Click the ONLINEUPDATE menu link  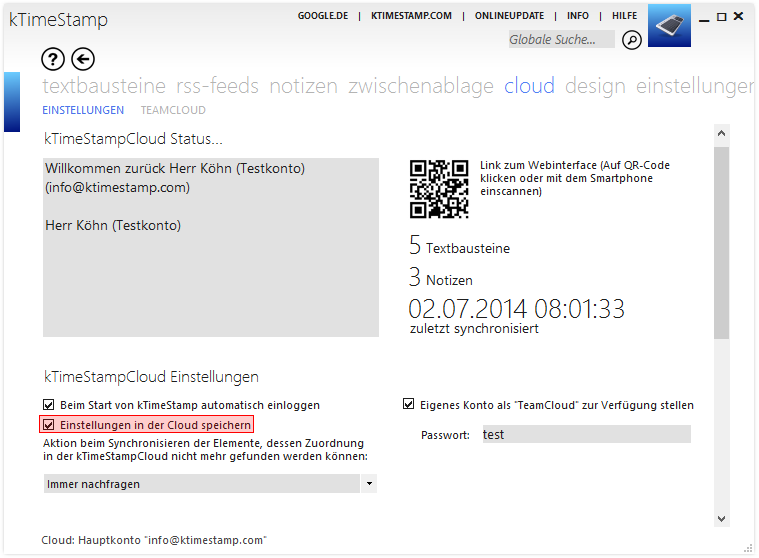[x=509, y=15]
